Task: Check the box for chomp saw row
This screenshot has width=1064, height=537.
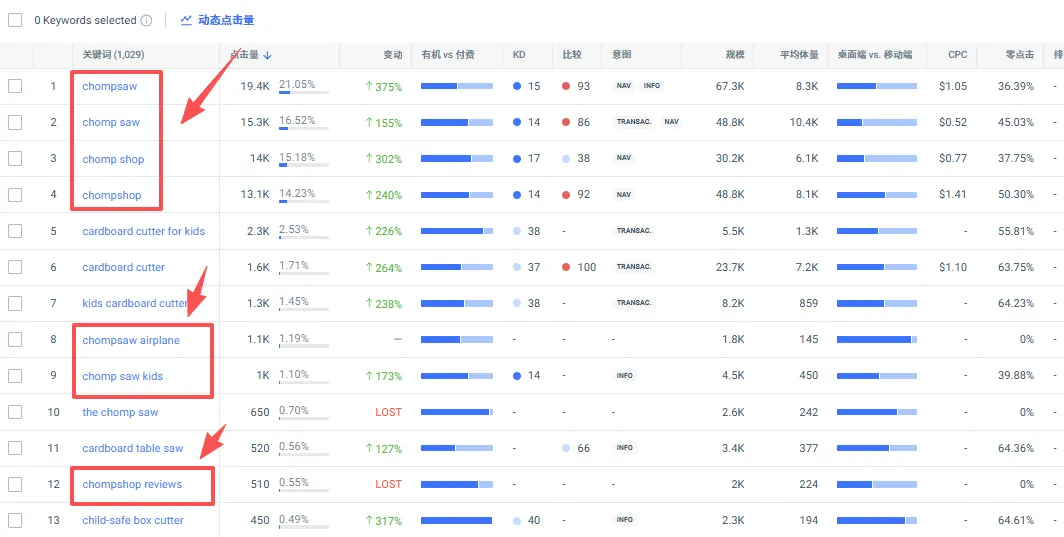Action: tap(15, 122)
